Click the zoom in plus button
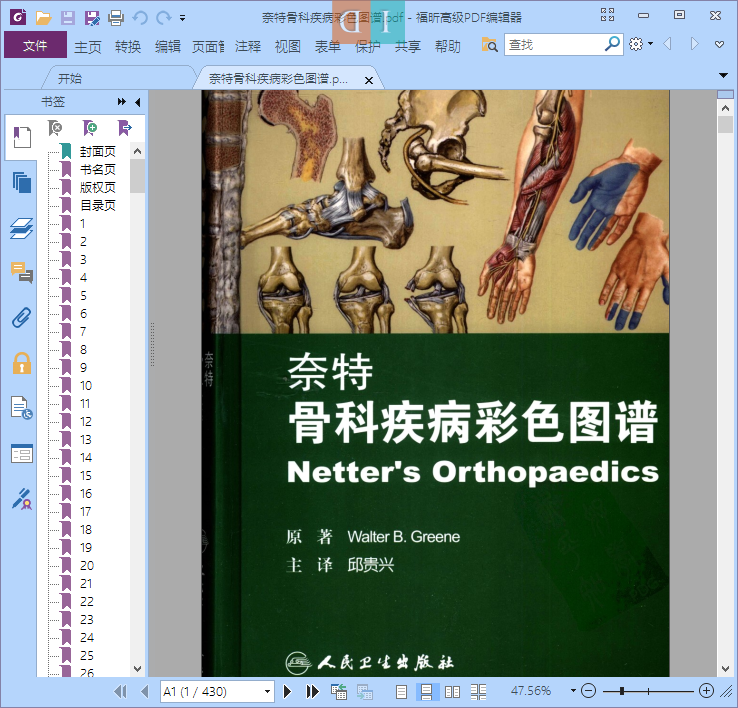The width and height of the screenshot is (738, 708). (x=706, y=691)
